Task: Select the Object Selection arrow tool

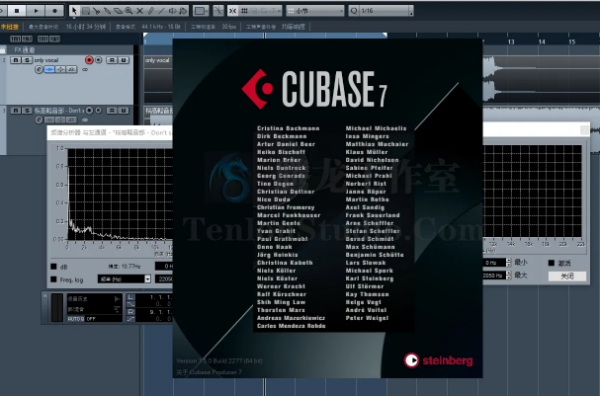Action: [x=74, y=11]
